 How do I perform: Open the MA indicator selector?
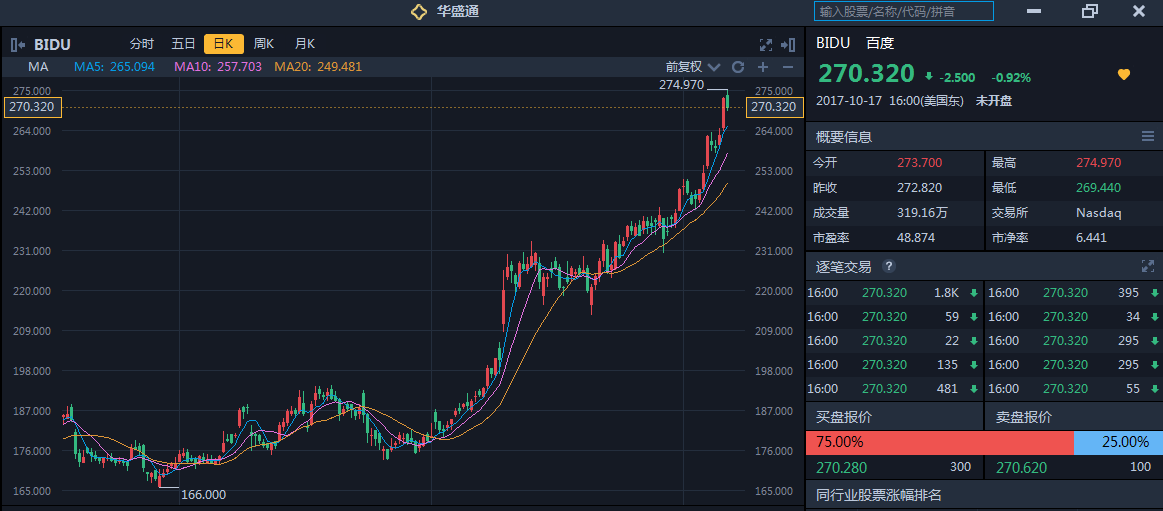[x=39, y=67]
